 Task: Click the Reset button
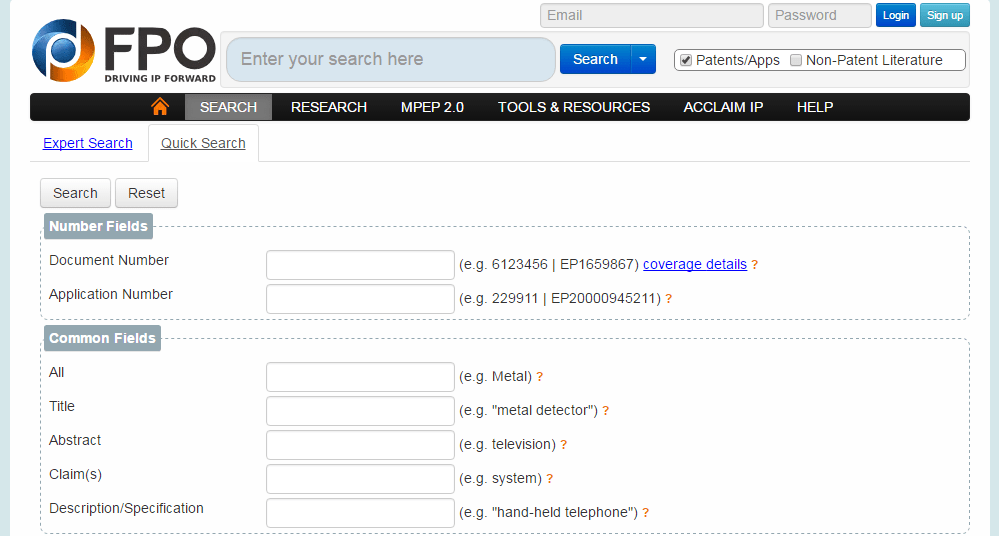pyautogui.click(x=147, y=193)
